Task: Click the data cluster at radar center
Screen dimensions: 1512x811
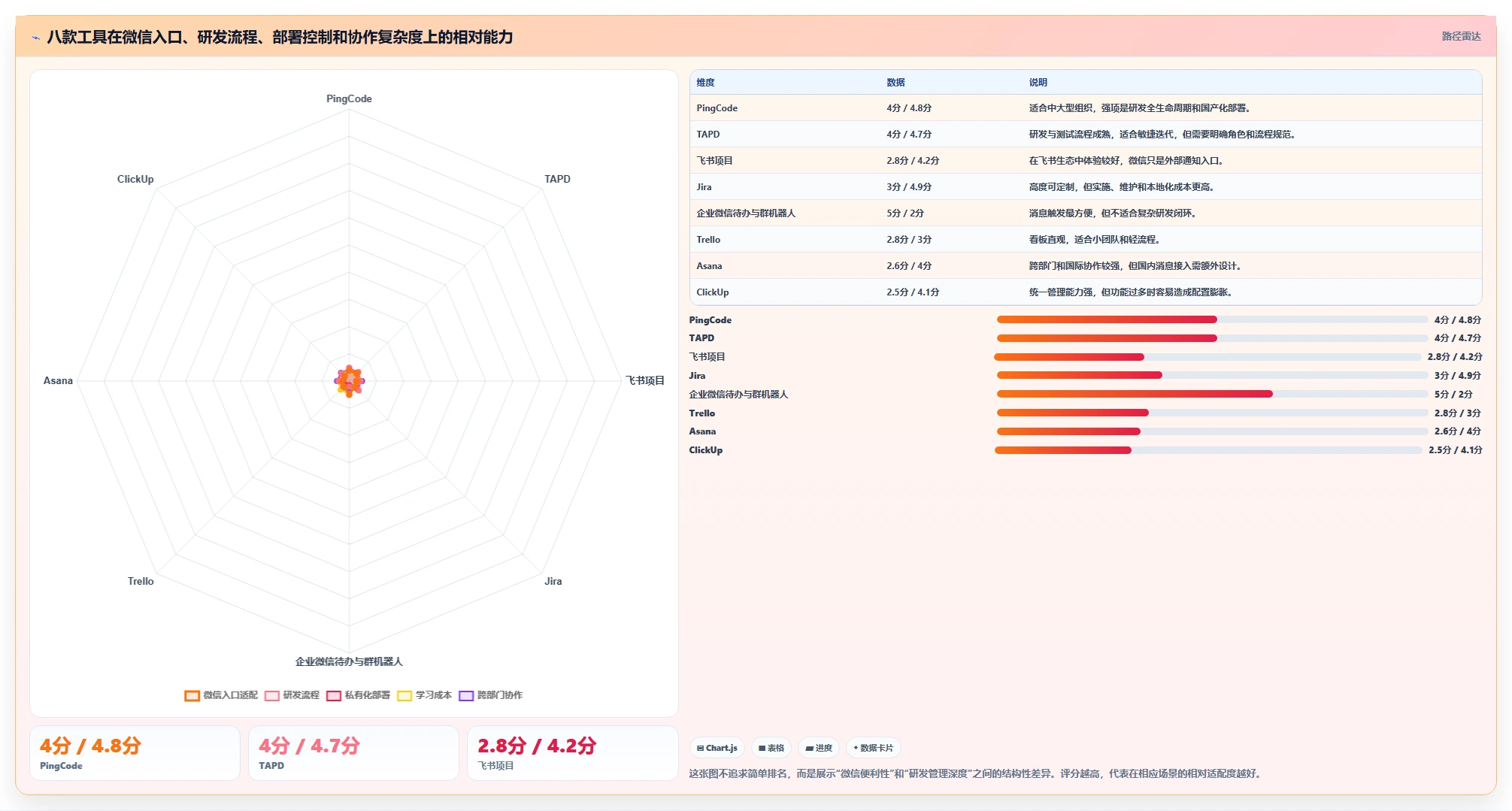Action: click(349, 381)
